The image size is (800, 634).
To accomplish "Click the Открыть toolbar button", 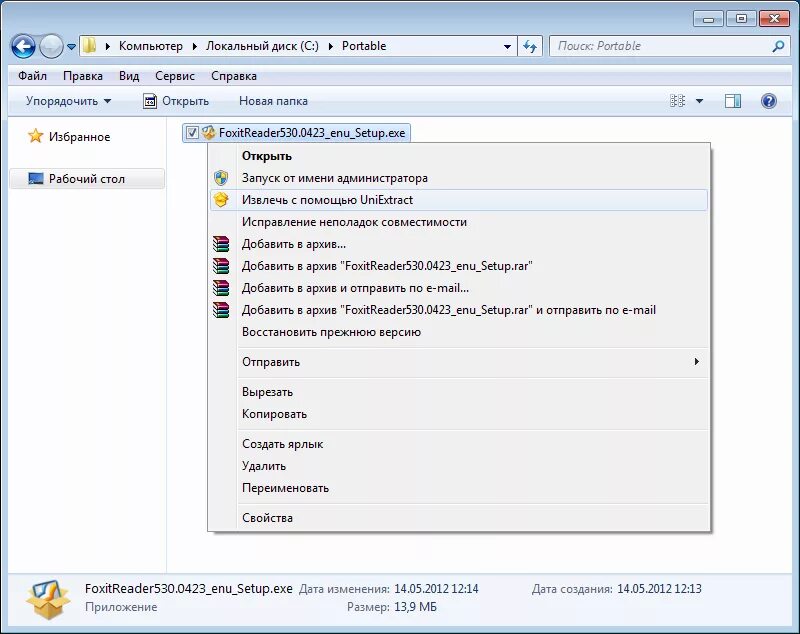I will point(176,101).
